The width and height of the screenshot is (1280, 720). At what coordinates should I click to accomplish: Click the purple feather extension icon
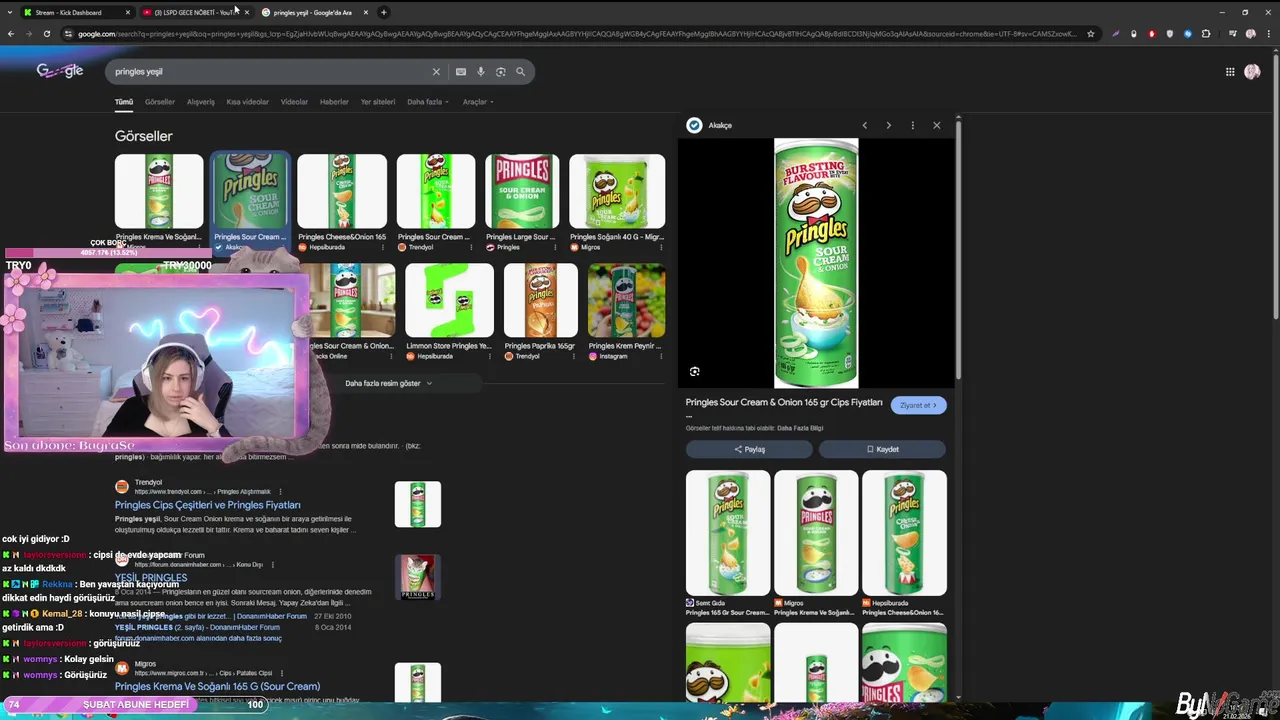tap(1115, 34)
